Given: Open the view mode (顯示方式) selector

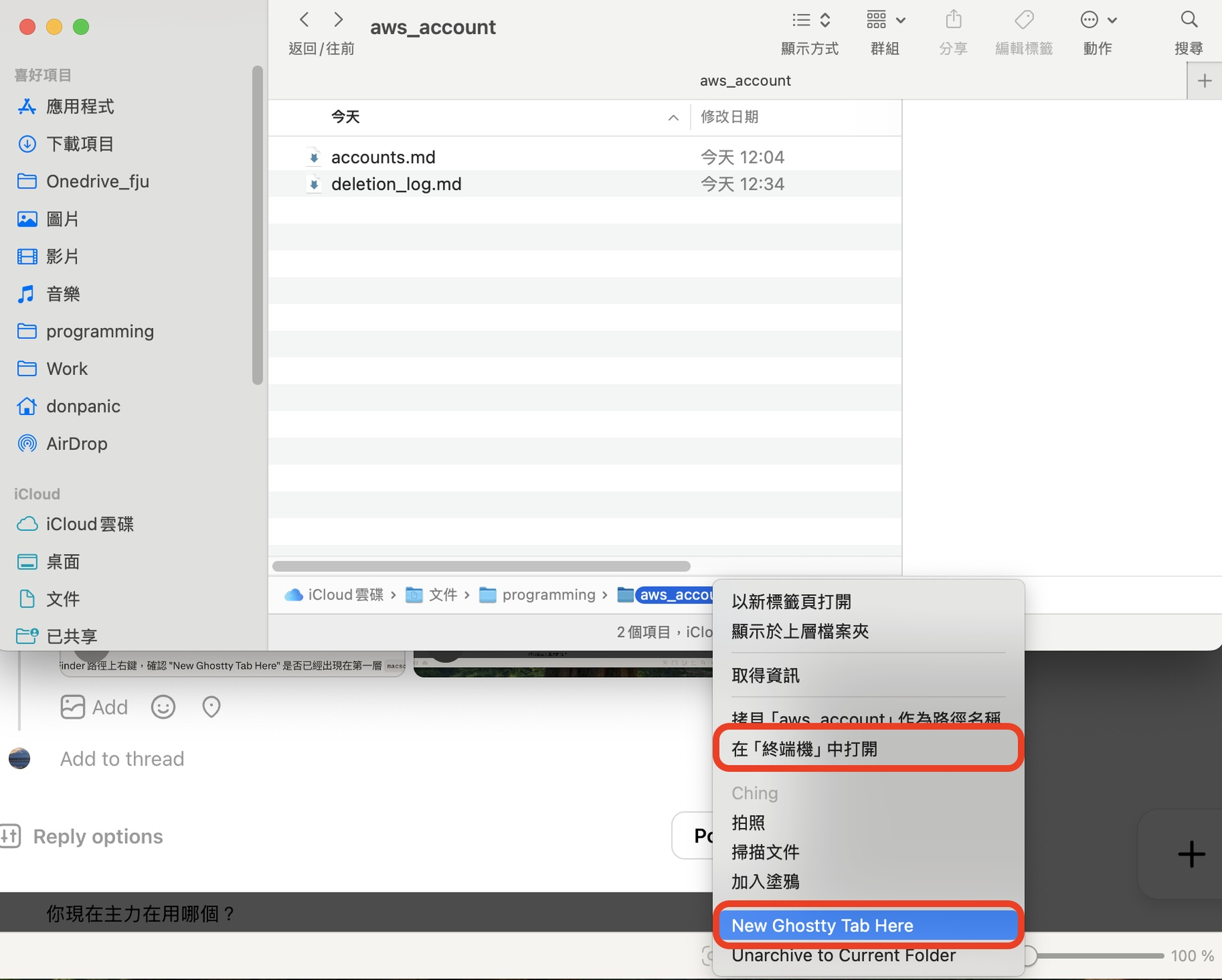Looking at the screenshot, I should click(810, 20).
